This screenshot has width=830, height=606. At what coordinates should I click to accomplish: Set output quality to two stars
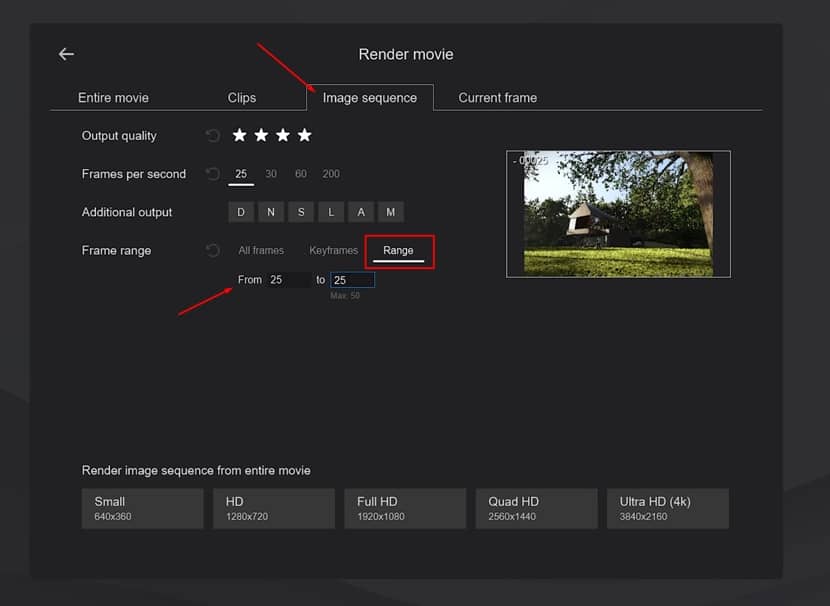[x=261, y=135]
